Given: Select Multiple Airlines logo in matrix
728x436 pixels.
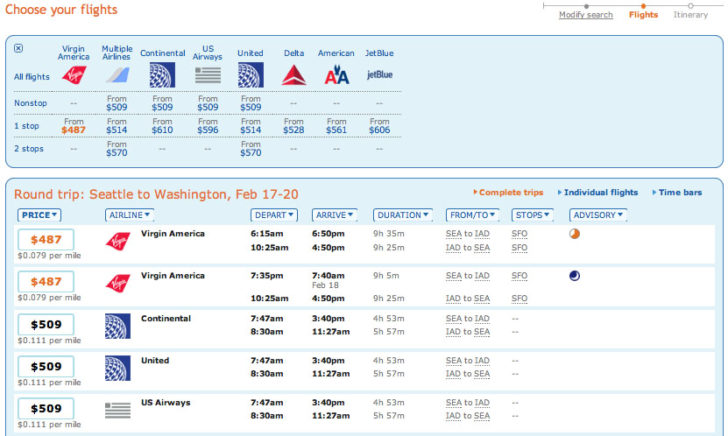Looking at the screenshot, I should [117, 75].
